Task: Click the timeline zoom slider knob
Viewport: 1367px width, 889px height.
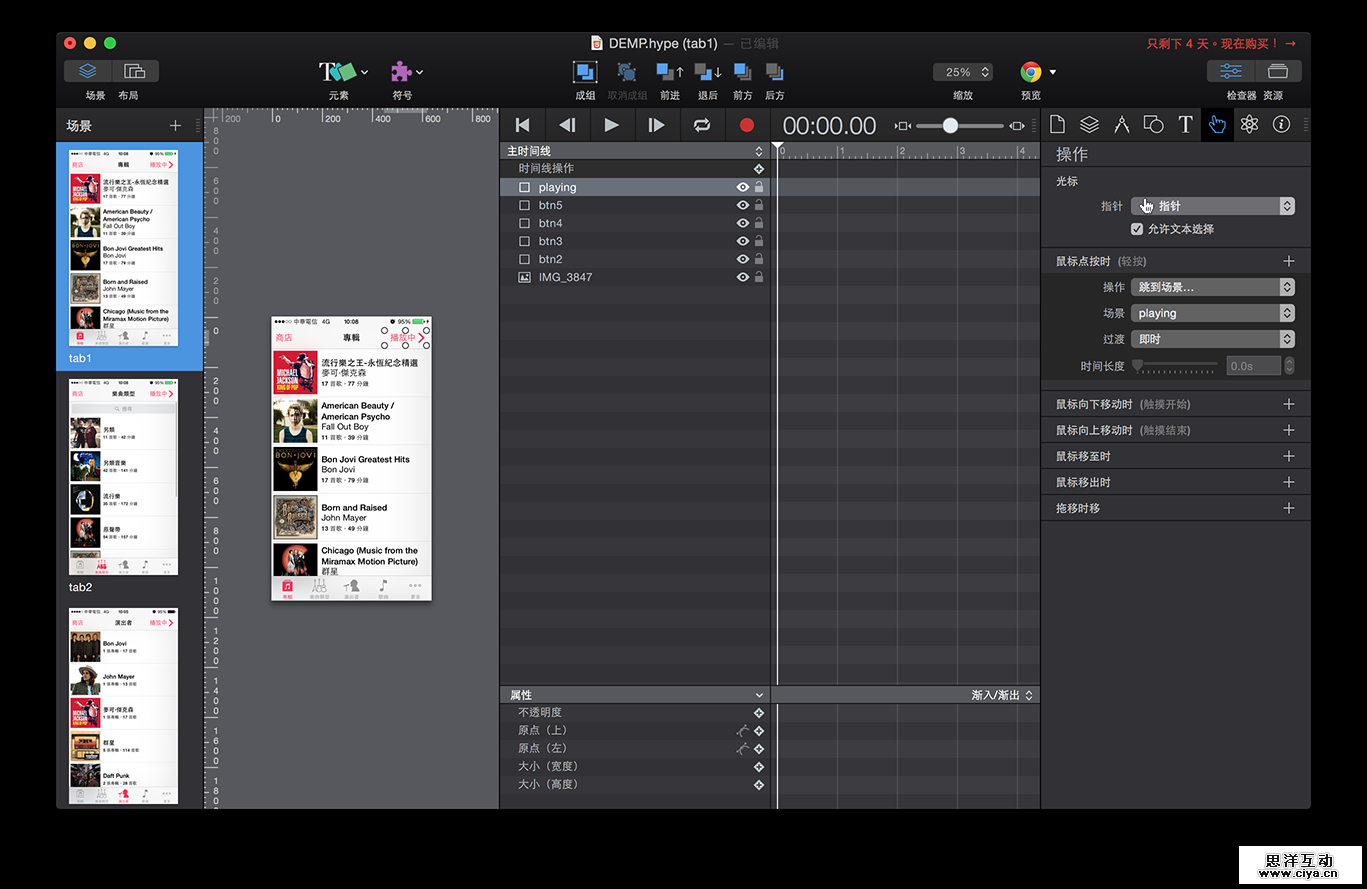Action: point(950,125)
